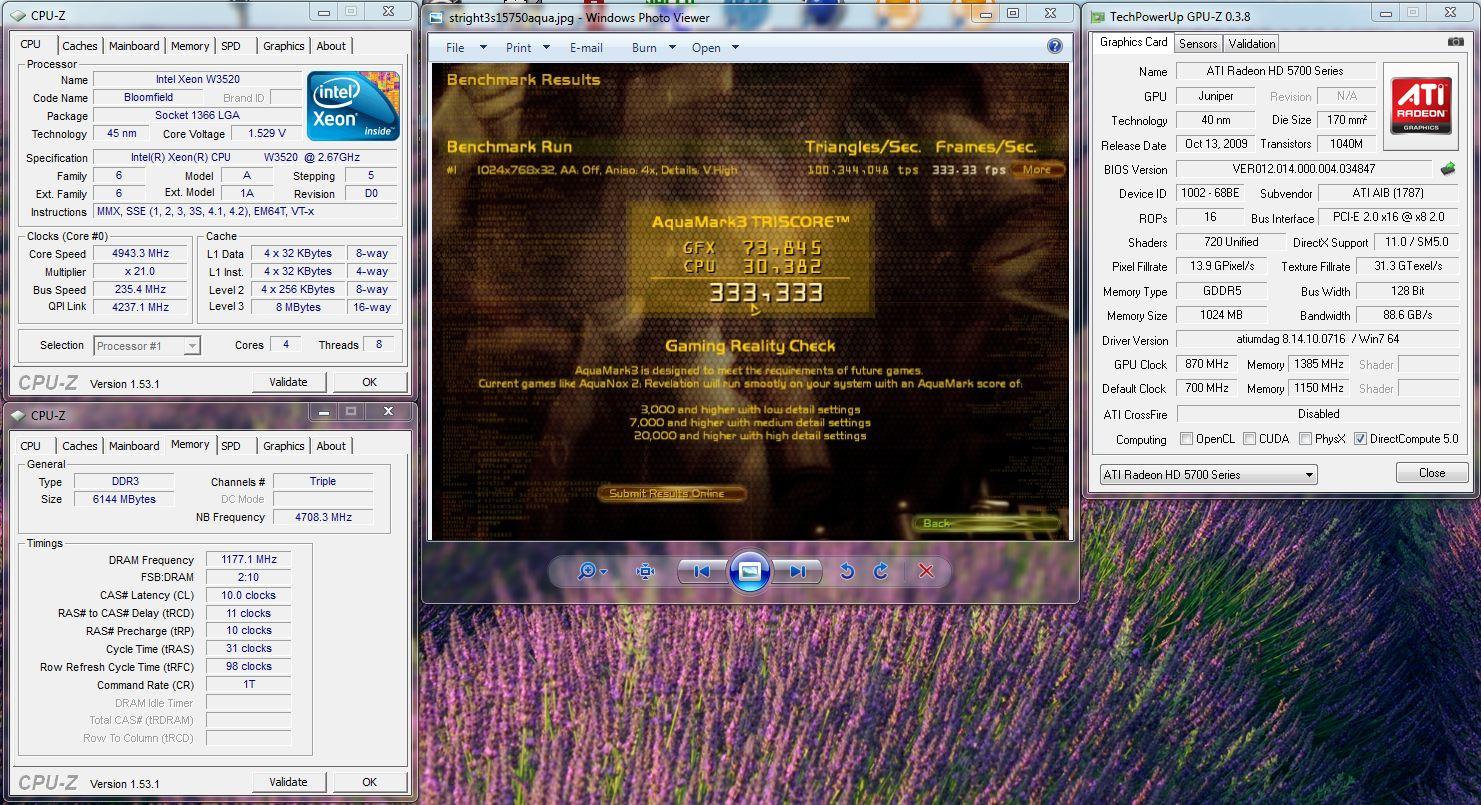The image size is (1481, 805).
Task: Click the GPU-Z screenshot camera icon
Action: pyautogui.click(x=1455, y=42)
